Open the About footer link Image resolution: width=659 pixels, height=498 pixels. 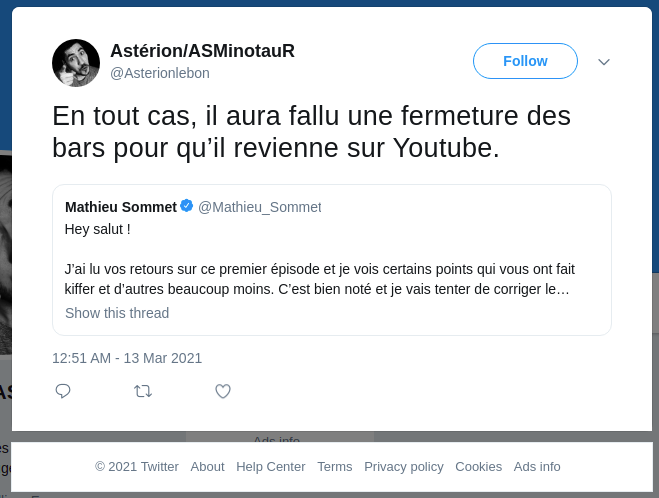(x=207, y=466)
